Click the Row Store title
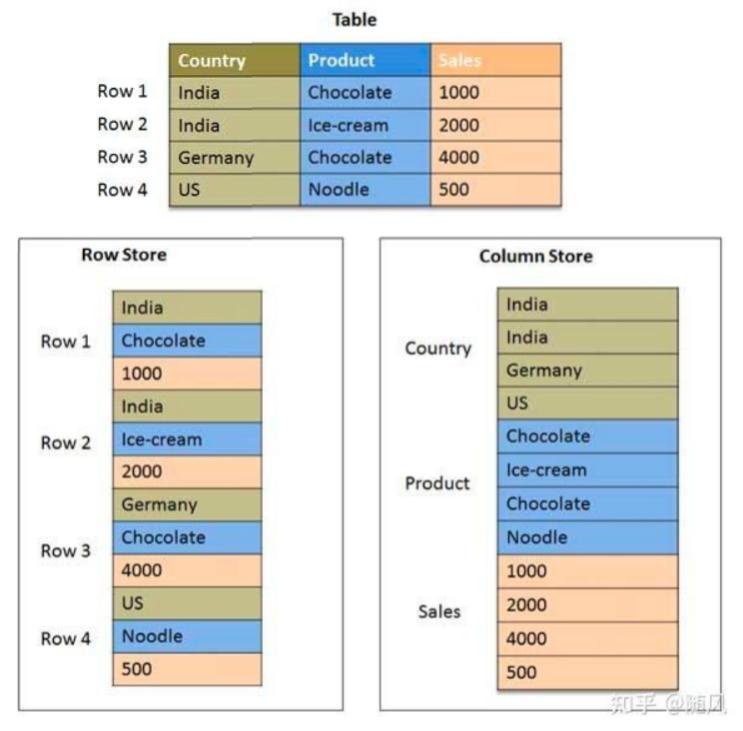This screenshot has width=743, height=731. coord(124,255)
